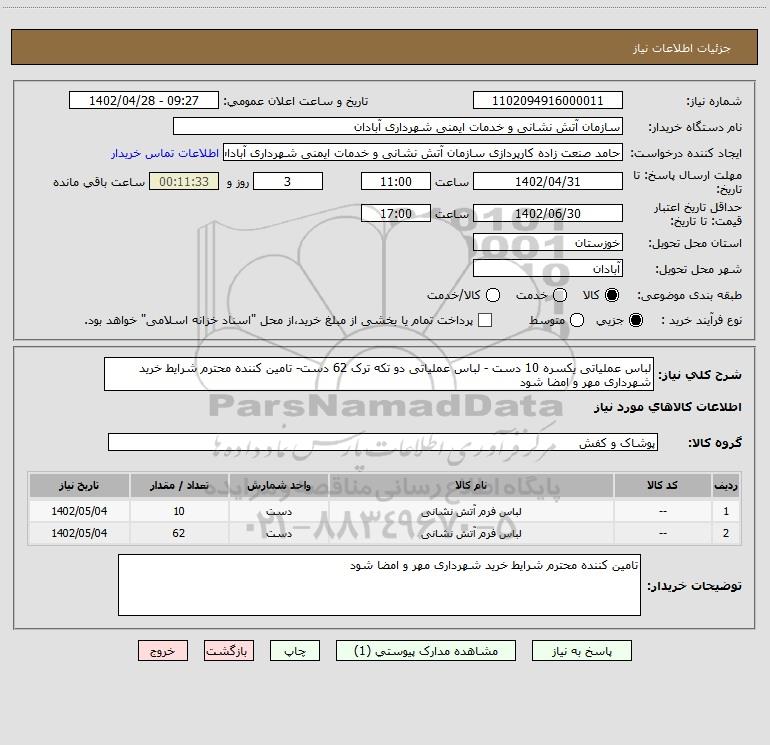Click item name in row 1
The height and width of the screenshot is (745, 770).
(x=471, y=511)
